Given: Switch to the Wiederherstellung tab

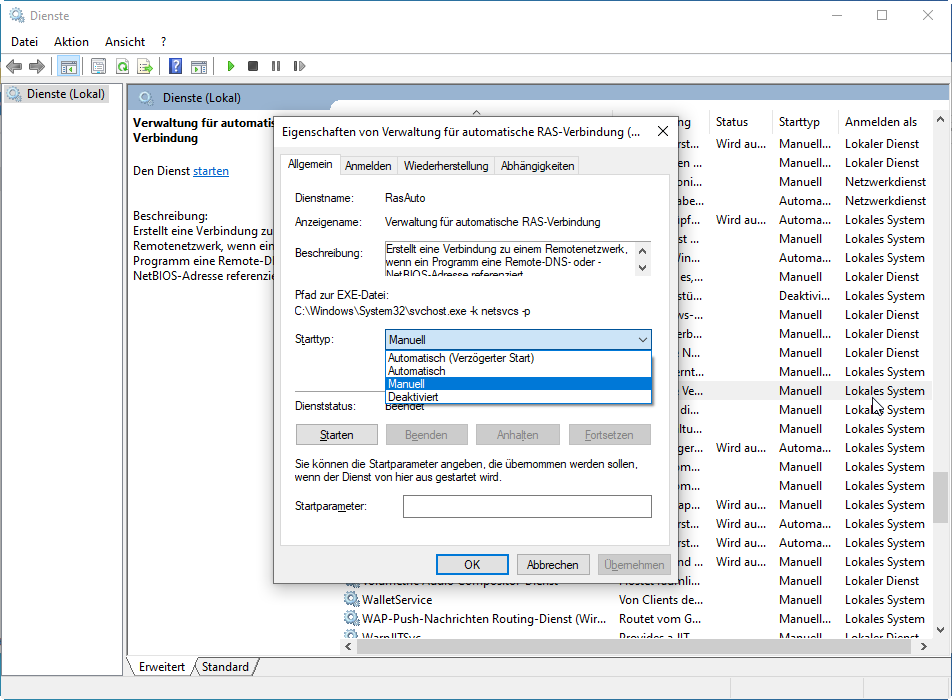Looking at the screenshot, I should coord(446,166).
